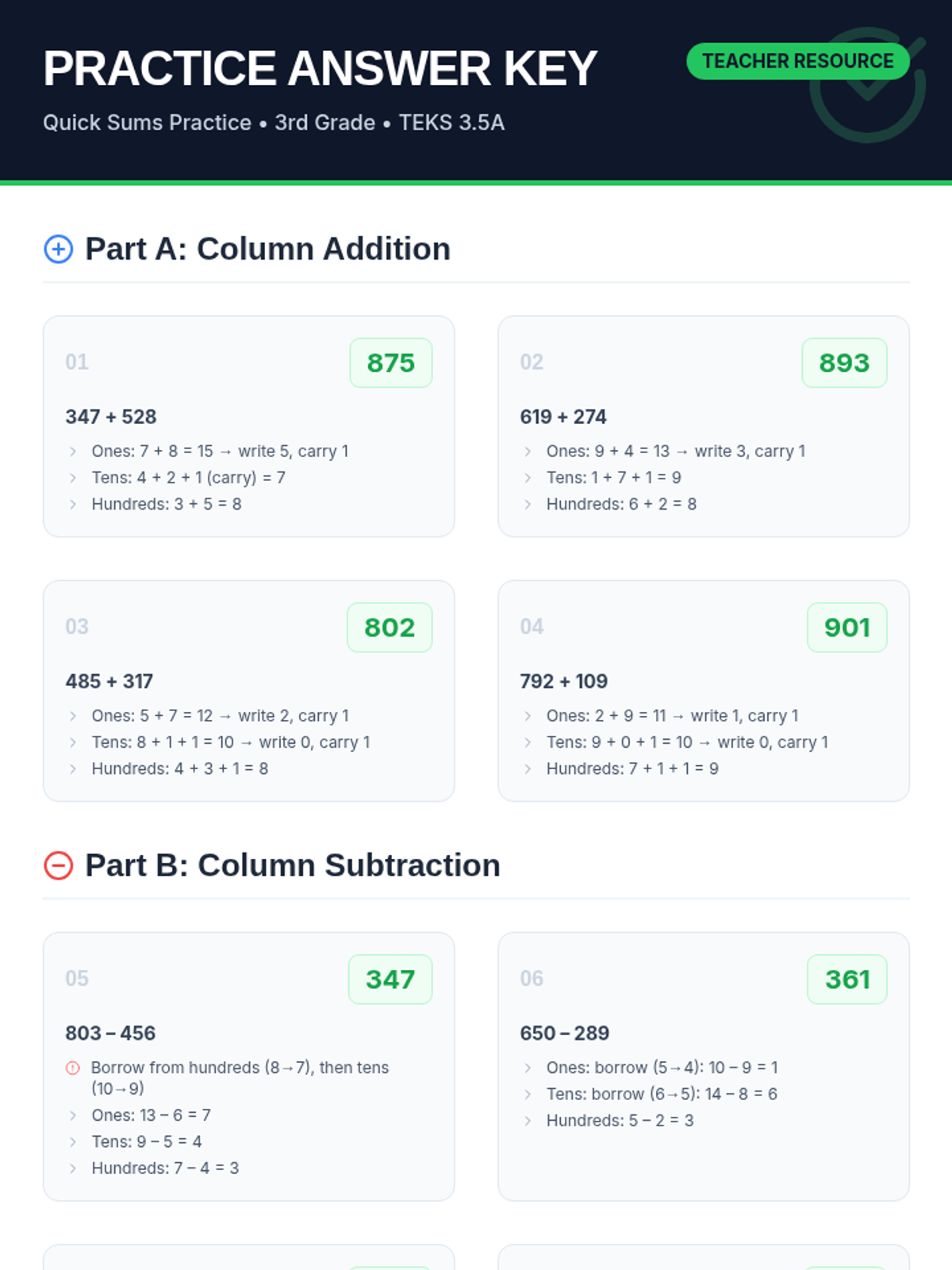The image size is (952, 1270).
Task: Click the 361 answer badge in problem 06
Action: coord(846,979)
